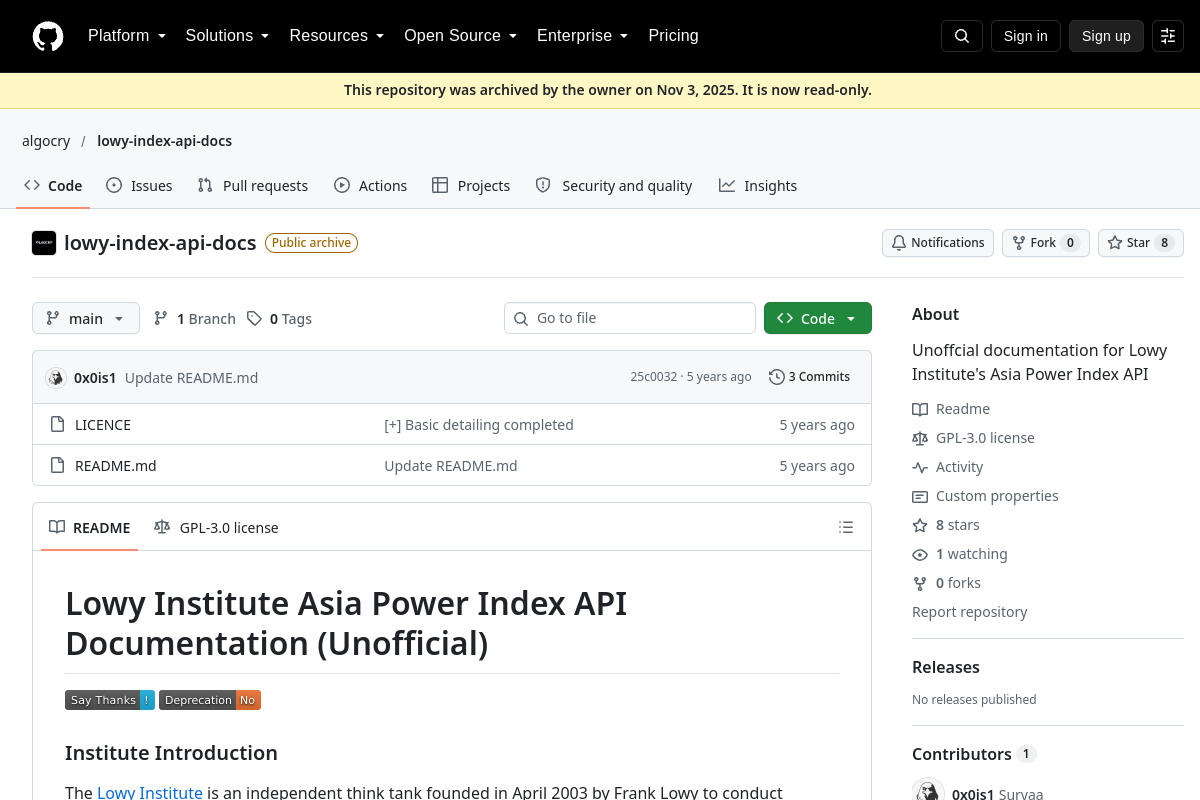Image resolution: width=1200 pixels, height=800 pixels.
Task: Click the commit history clock icon
Action: tap(776, 377)
